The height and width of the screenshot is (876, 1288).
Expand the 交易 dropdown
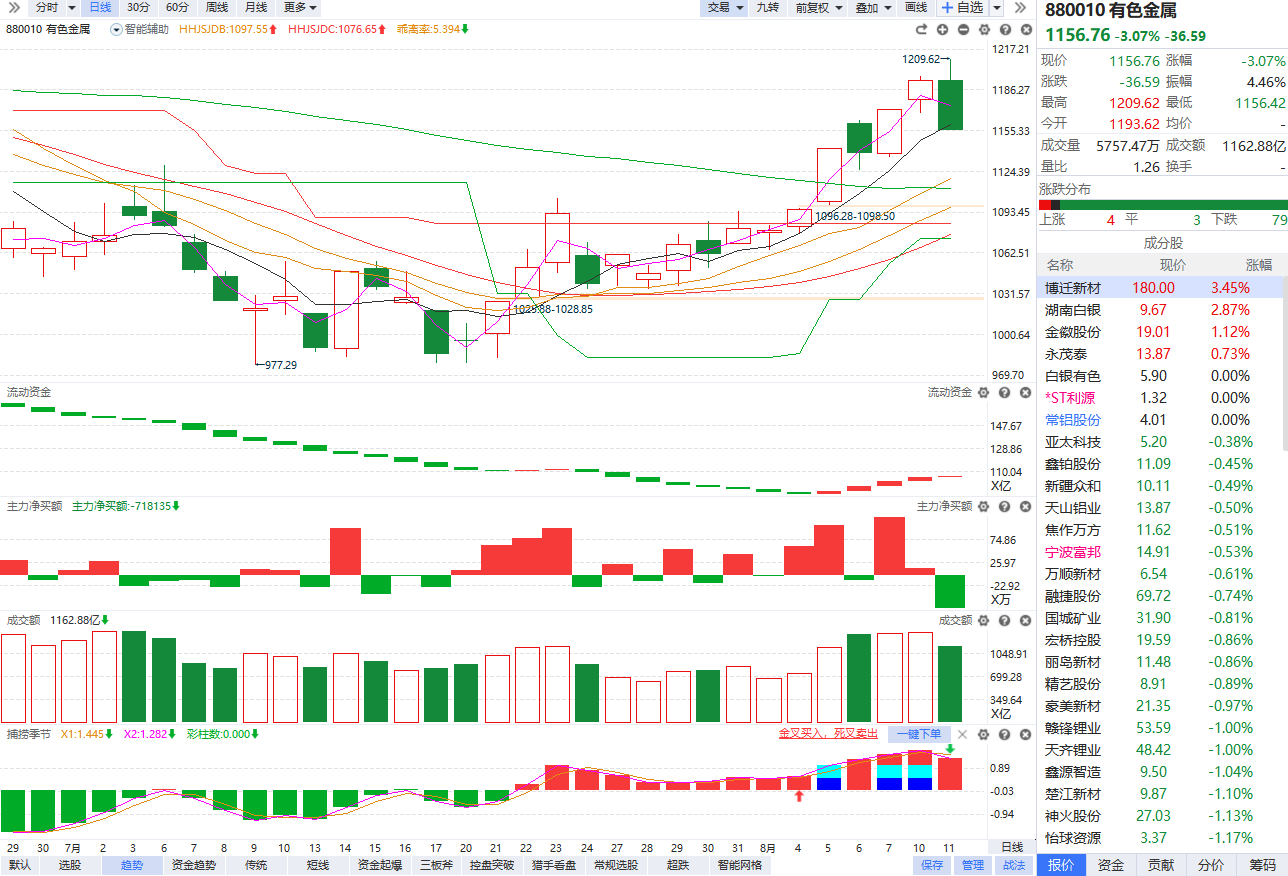[725, 7]
